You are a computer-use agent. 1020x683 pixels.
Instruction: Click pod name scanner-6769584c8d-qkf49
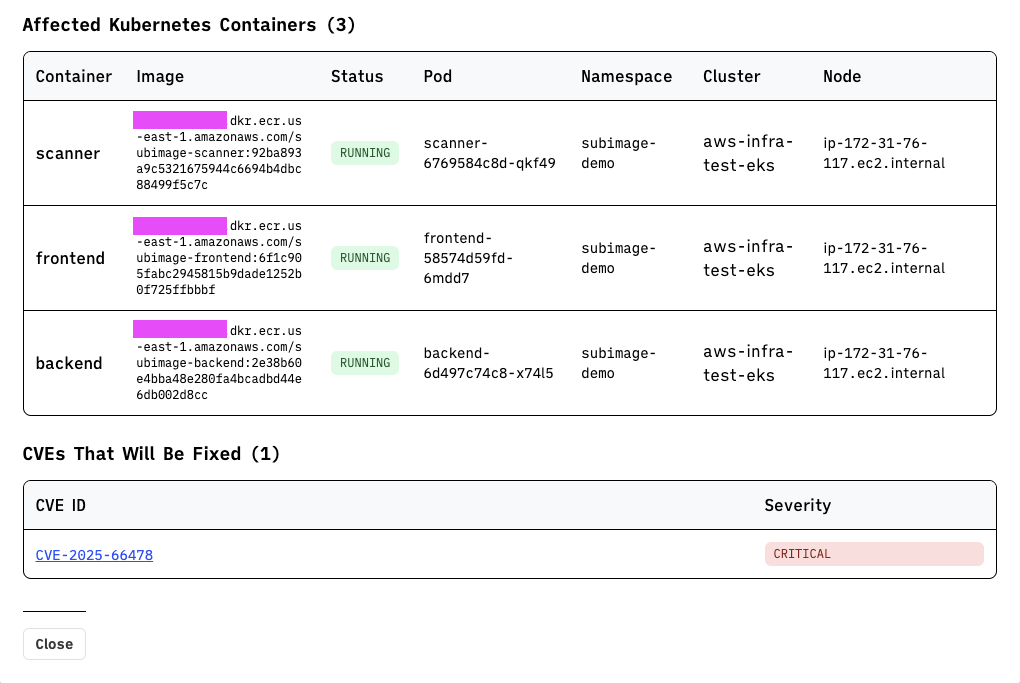[489, 153]
